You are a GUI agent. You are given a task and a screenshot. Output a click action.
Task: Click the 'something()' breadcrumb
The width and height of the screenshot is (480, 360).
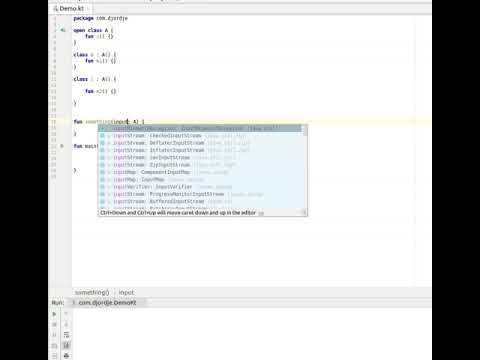click(92, 292)
